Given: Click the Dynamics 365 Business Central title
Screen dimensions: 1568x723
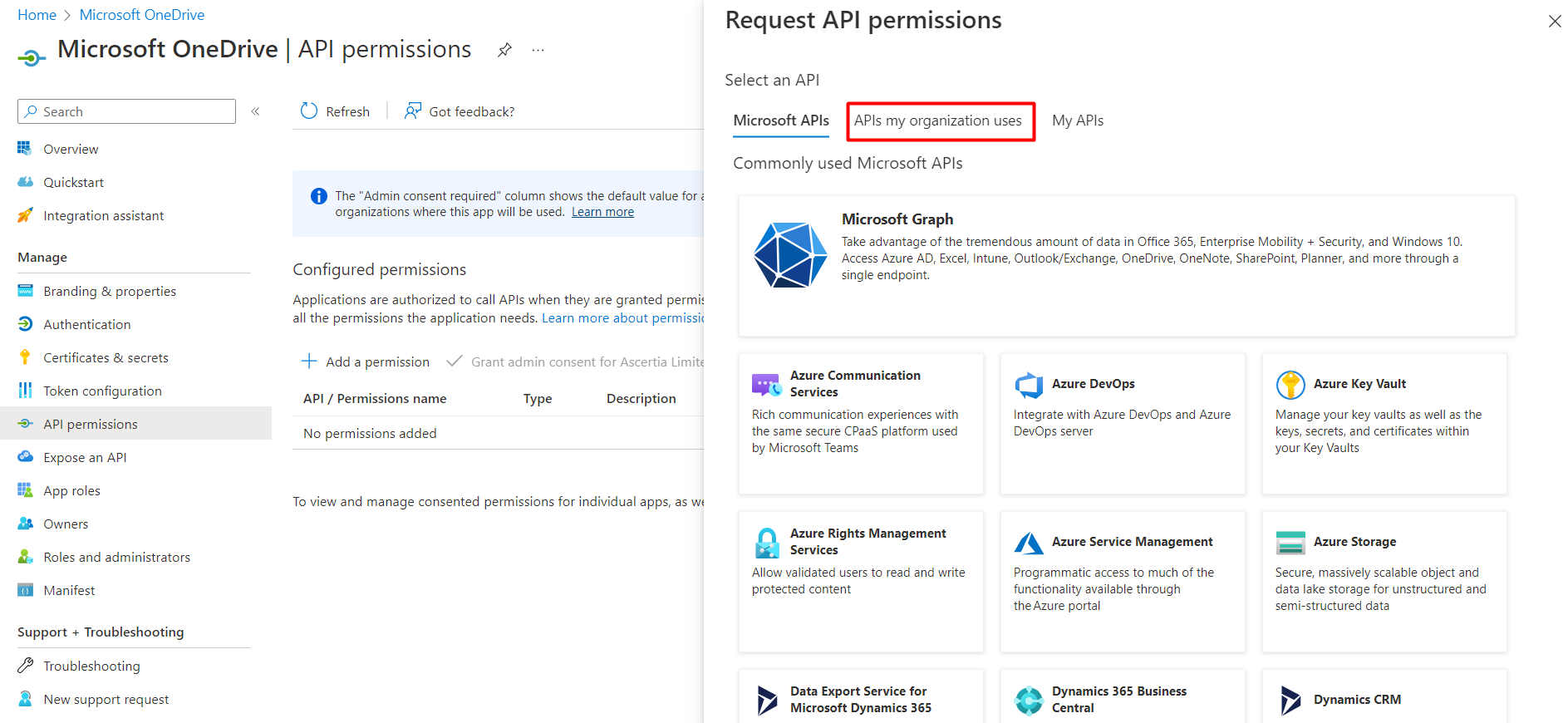Looking at the screenshot, I should point(1119,700).
